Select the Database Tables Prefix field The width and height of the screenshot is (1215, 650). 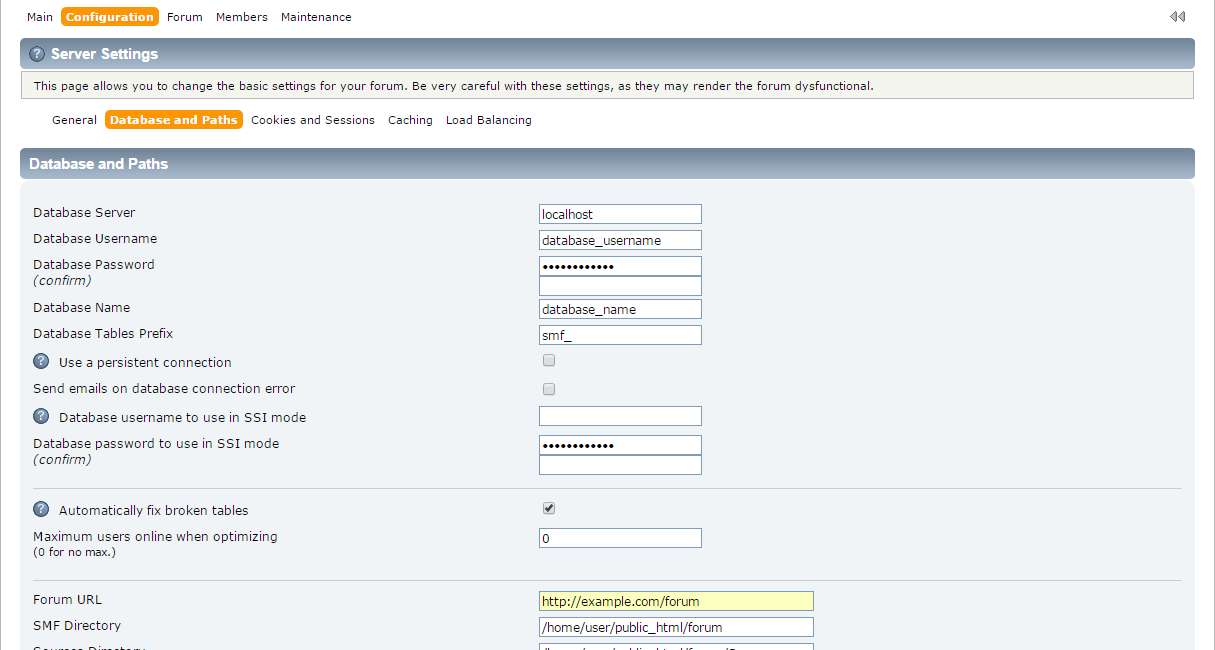click(x=620, y=334)
